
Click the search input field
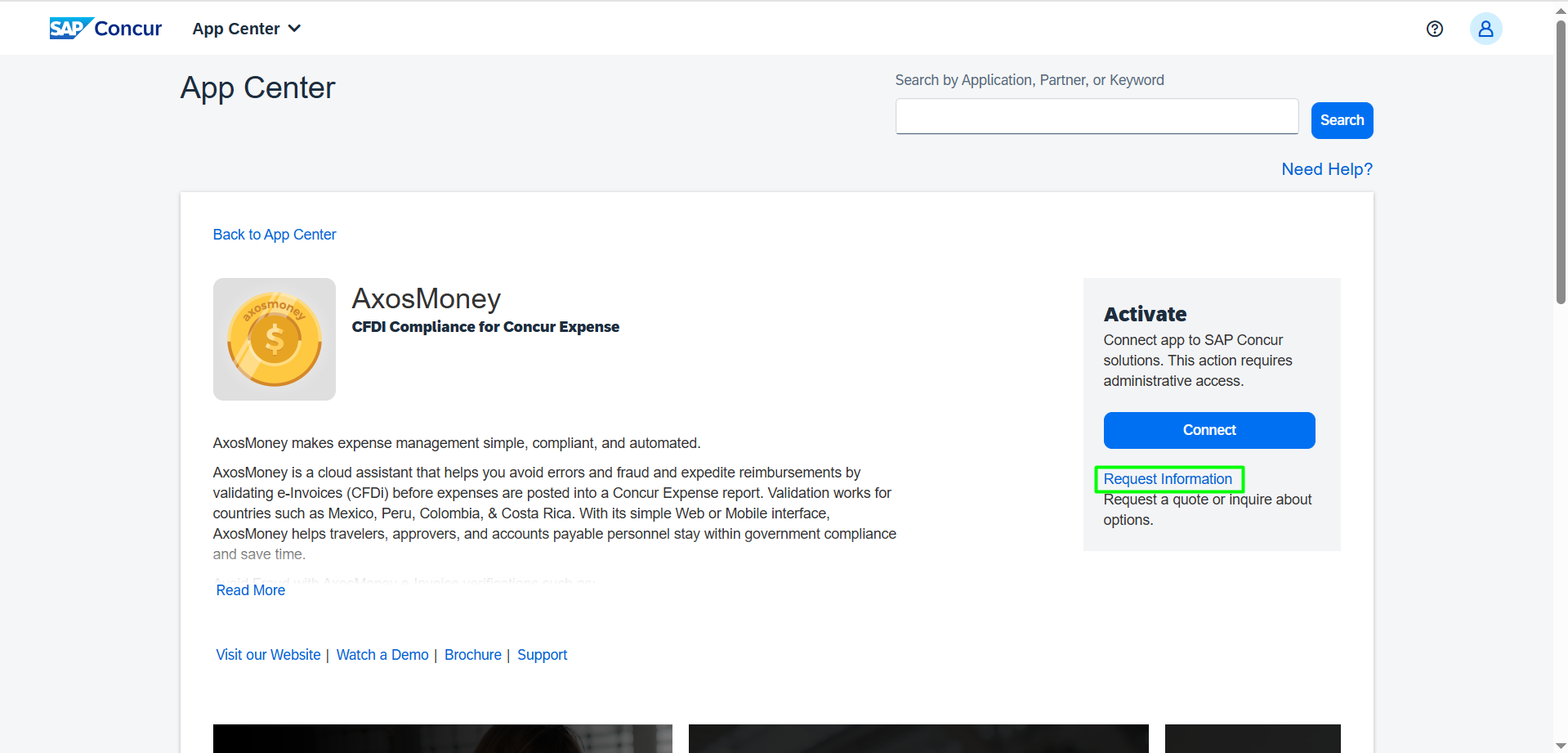(1097, 117)
